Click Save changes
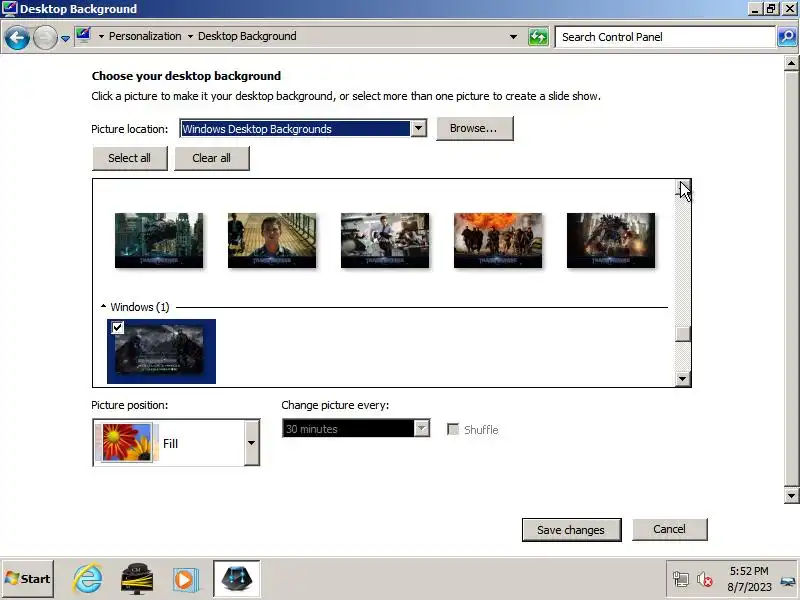800x600 pixels. tap(571, 530)
